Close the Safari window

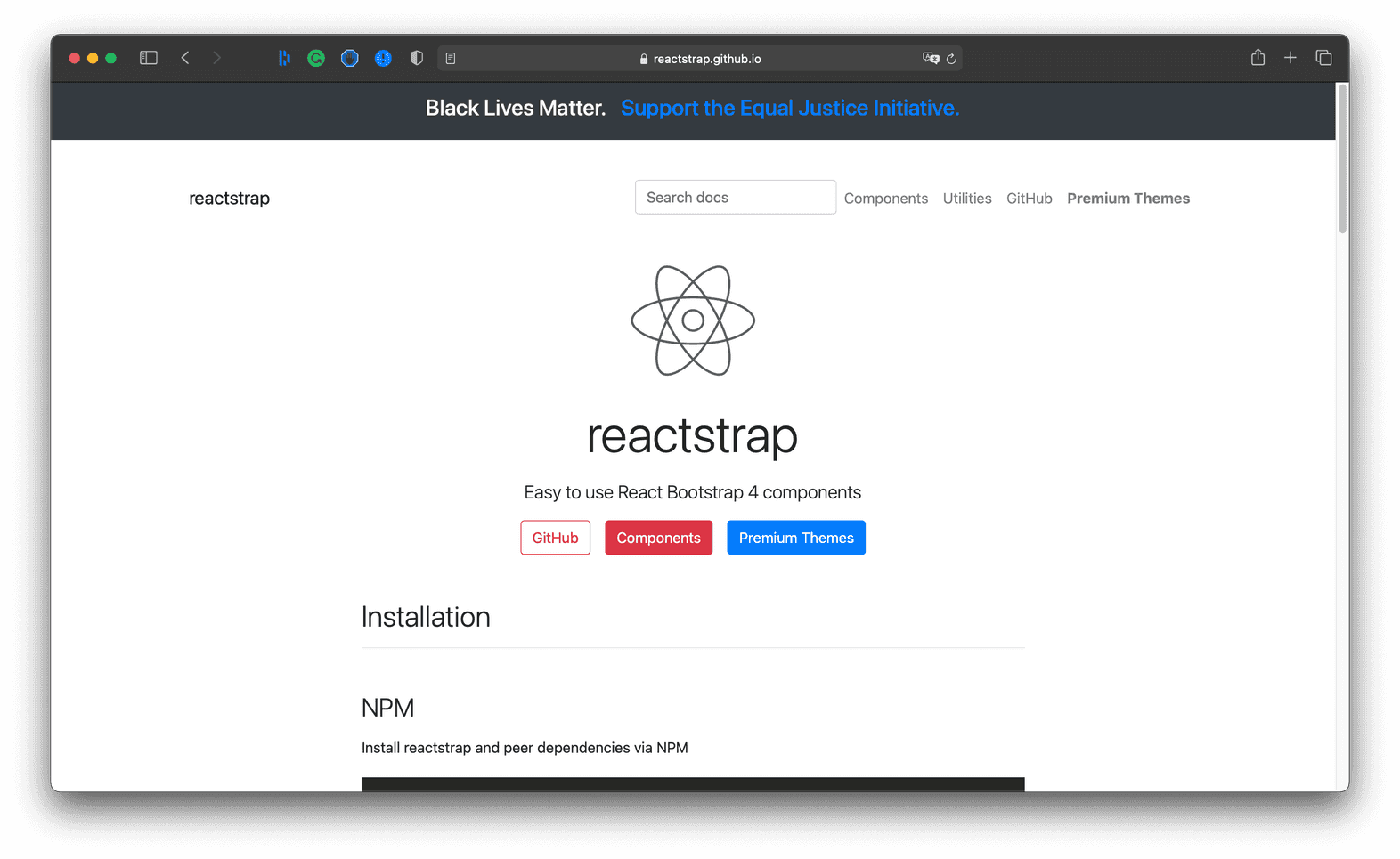(75, 58)
